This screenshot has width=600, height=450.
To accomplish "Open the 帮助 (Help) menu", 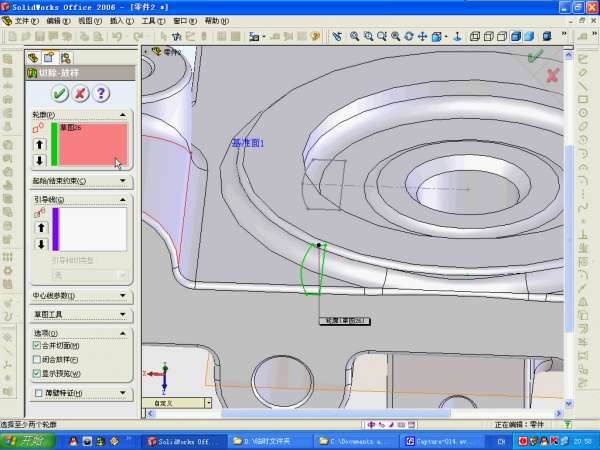I will click(217, 21).
